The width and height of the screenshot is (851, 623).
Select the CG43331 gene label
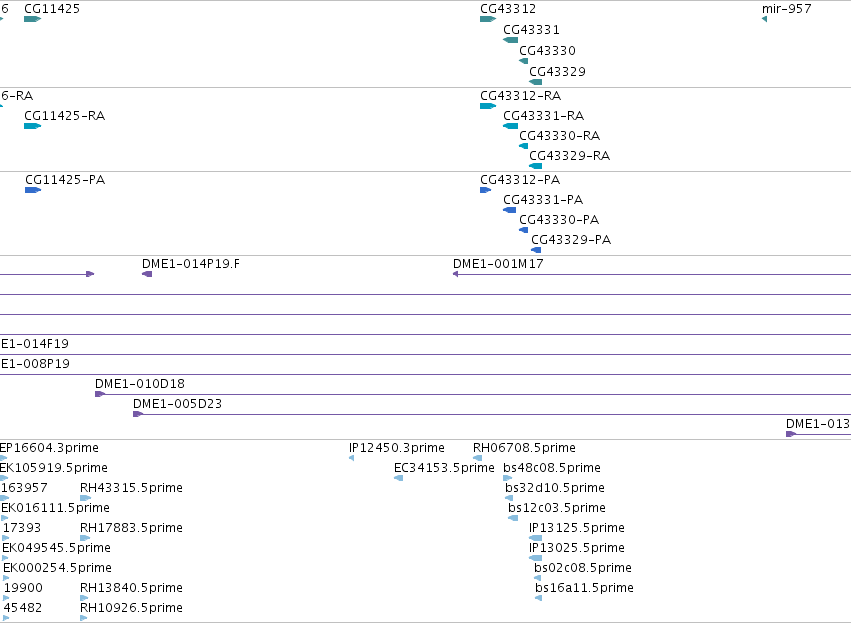coord(531,30)
